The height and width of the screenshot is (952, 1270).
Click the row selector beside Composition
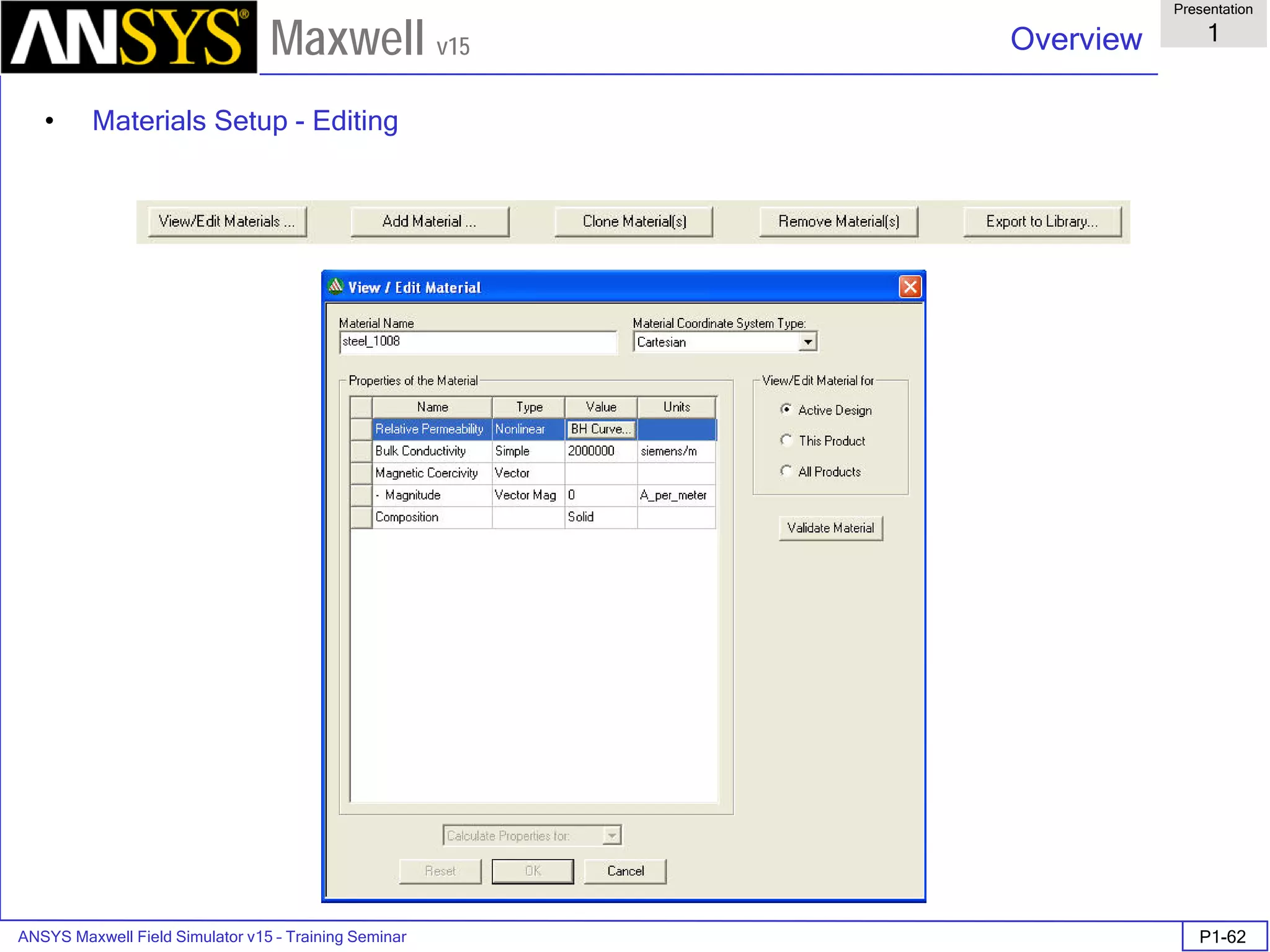361,517
